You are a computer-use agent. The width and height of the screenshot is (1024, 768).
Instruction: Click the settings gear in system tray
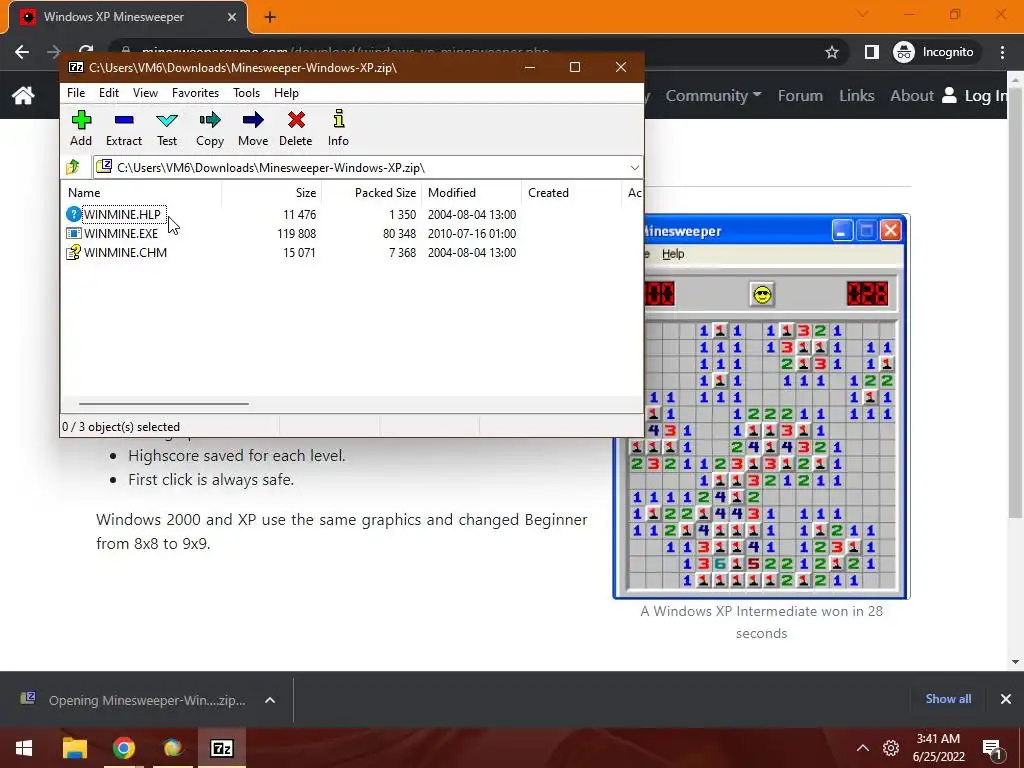coord(891,748)
